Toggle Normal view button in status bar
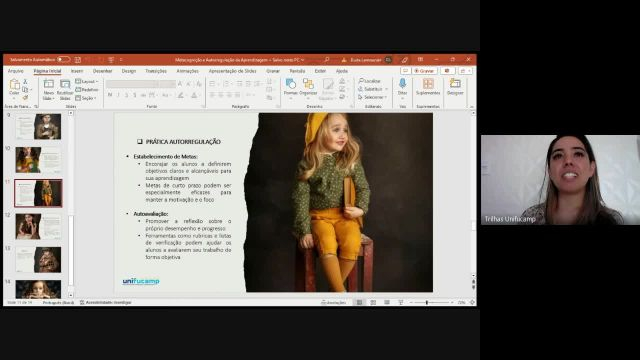The height and width of the screenshot is (360, 640). click(359, 302)
